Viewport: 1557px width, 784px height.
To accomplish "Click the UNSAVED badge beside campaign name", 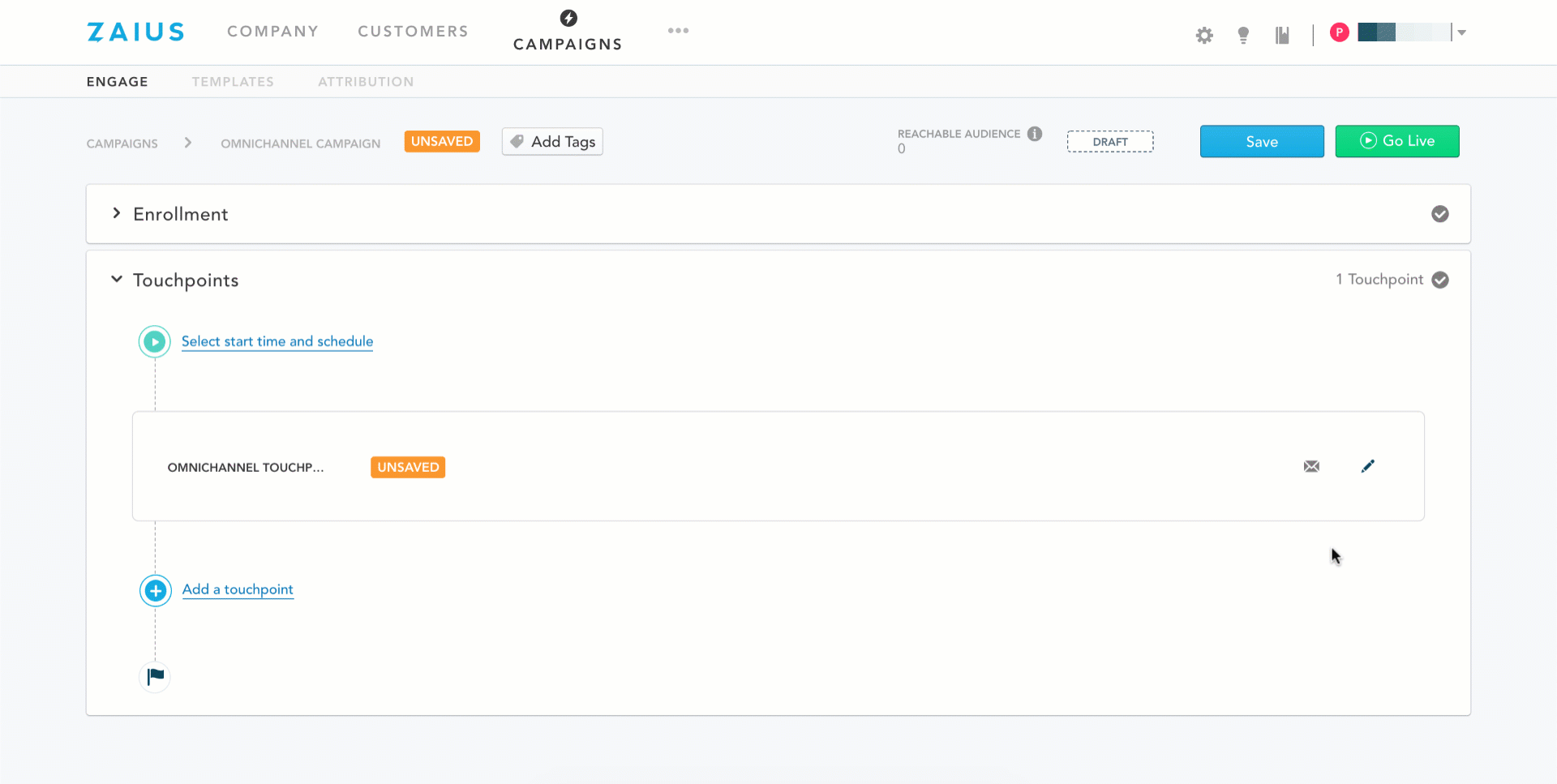I will [442, 141].
